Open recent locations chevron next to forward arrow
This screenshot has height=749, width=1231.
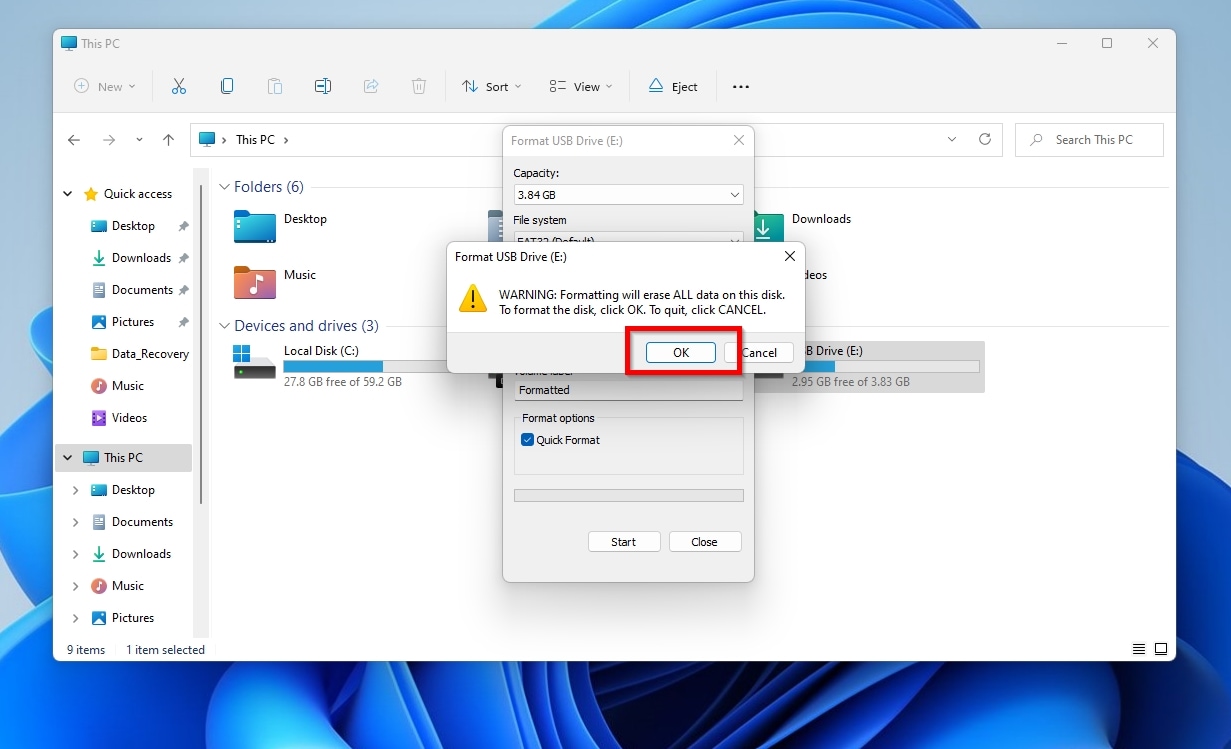[139, 140]
